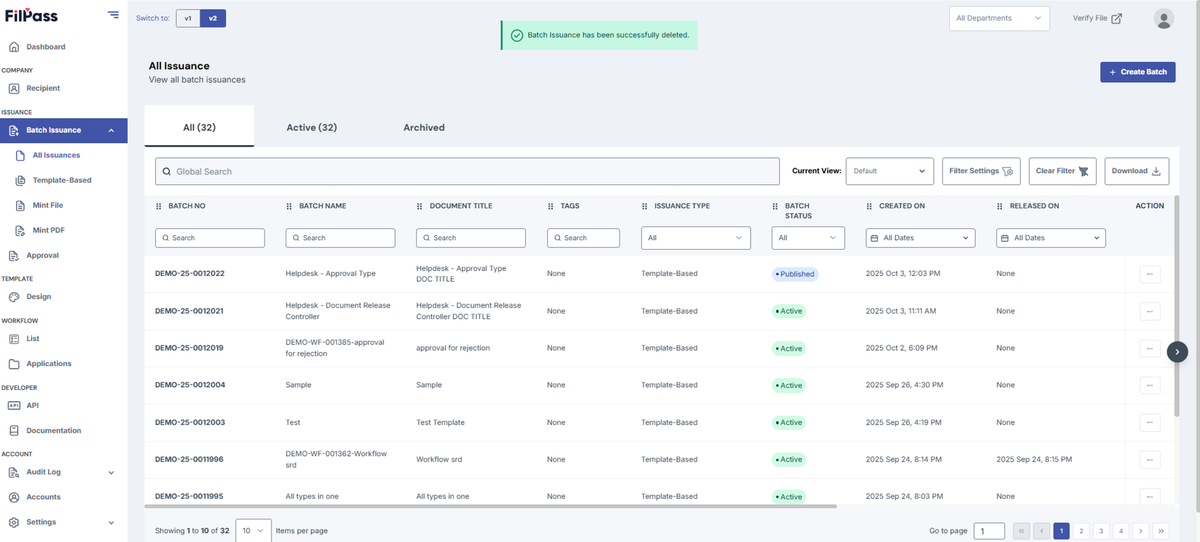Expand the Batch Status filter dropdown
1200x542 pixels.
808,238
